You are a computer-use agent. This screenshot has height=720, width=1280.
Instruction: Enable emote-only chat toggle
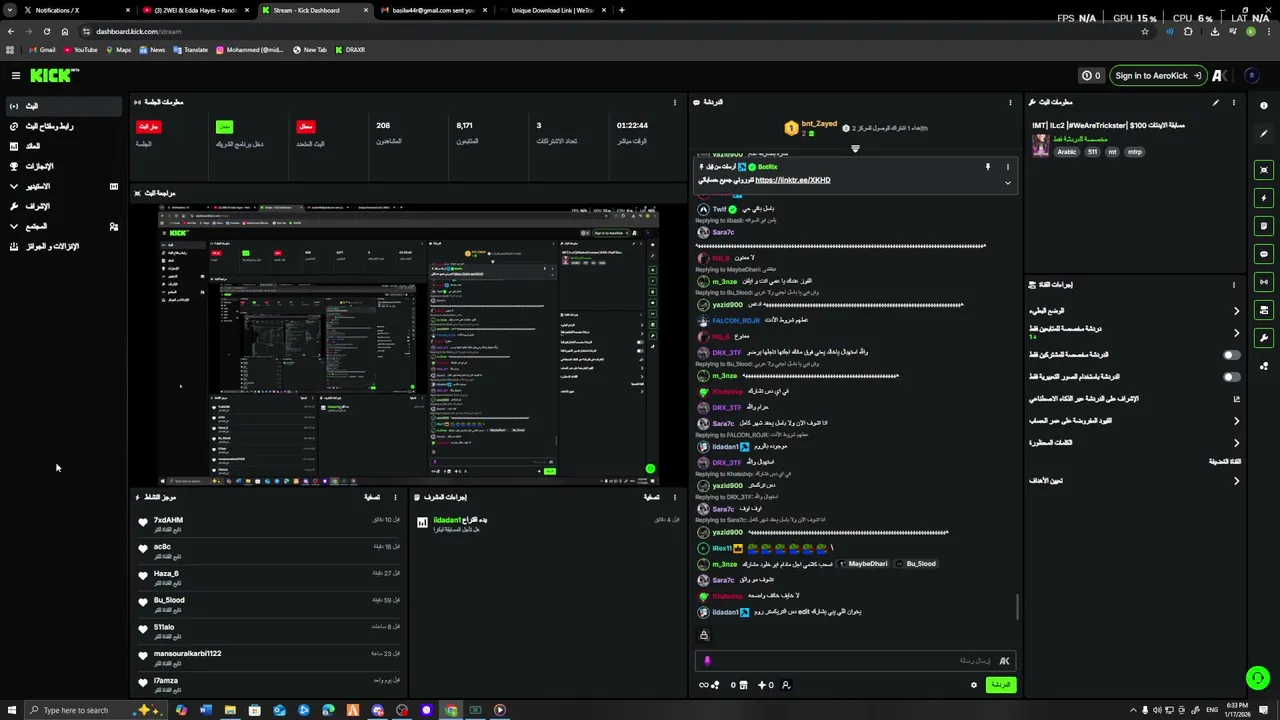coord(1231,377)
